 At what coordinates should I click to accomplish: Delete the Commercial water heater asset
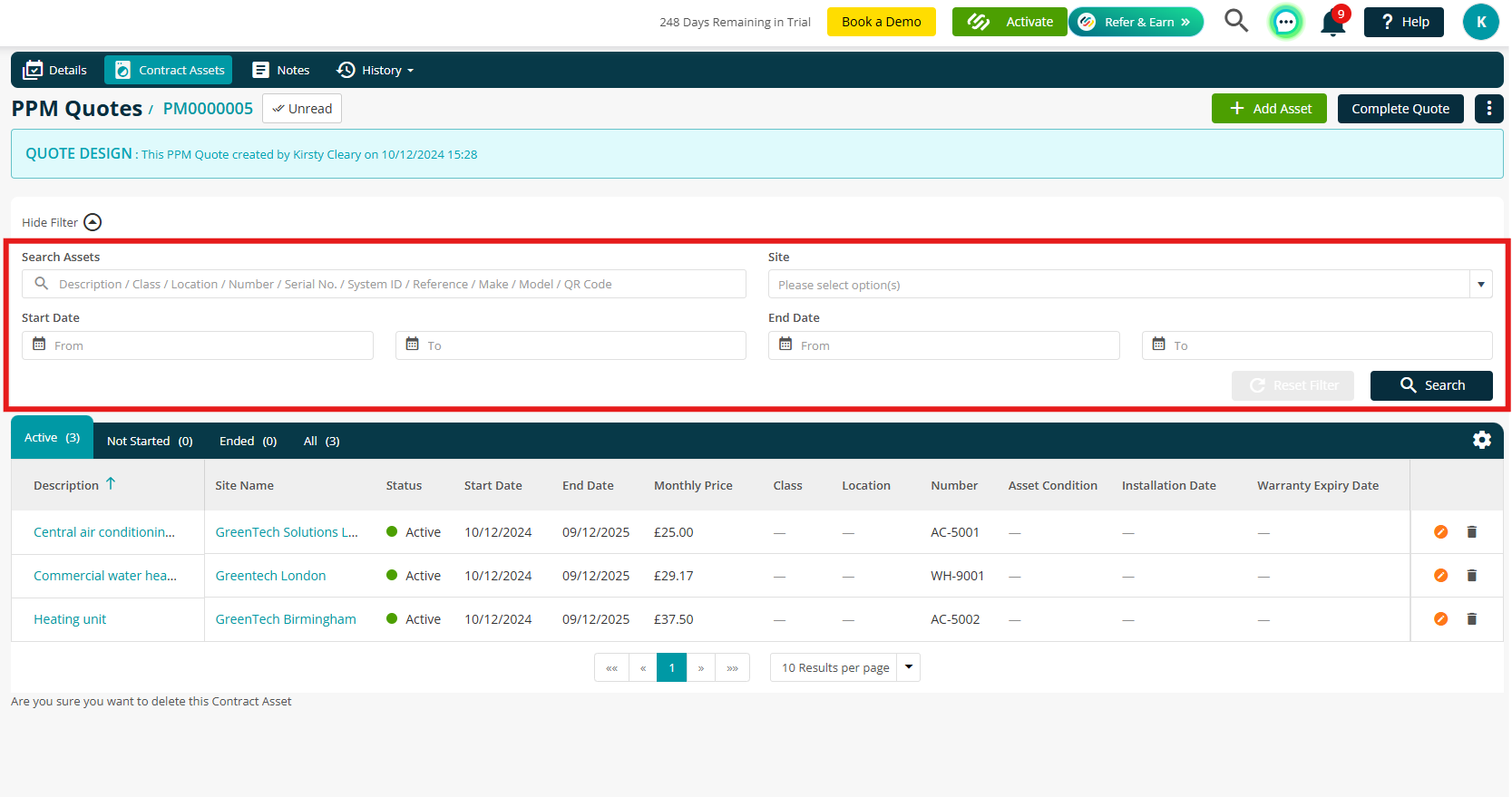point(1472,576)
